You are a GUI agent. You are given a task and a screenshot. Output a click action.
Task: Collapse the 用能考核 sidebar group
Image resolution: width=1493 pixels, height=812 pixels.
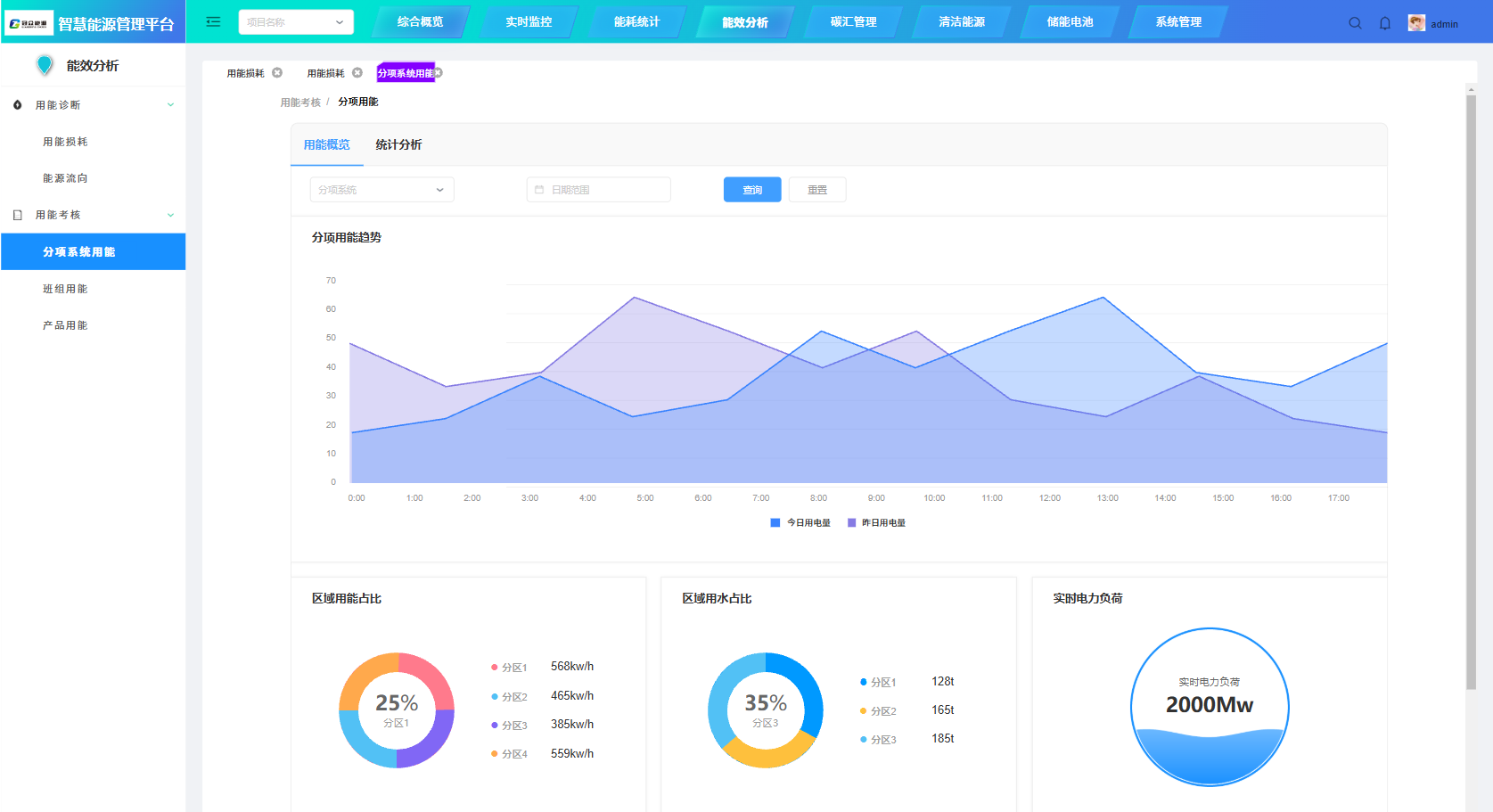point(170,215)
